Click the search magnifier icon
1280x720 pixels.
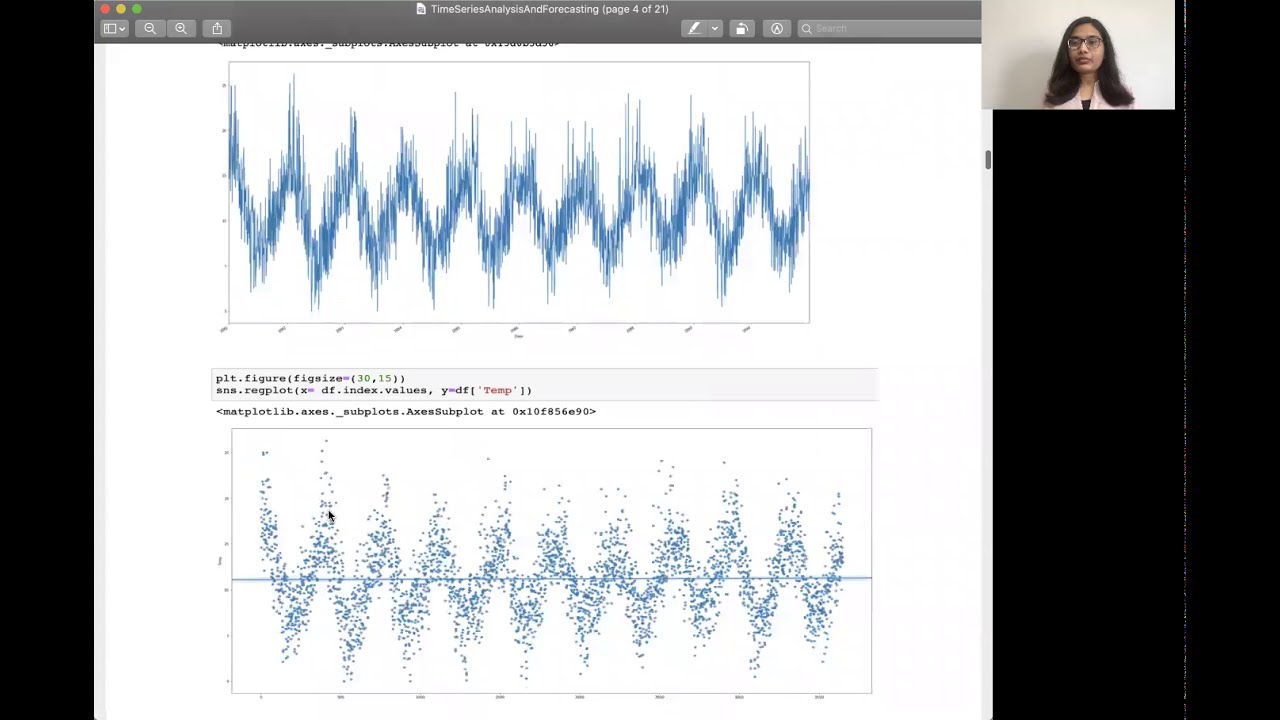coord(806,28)
